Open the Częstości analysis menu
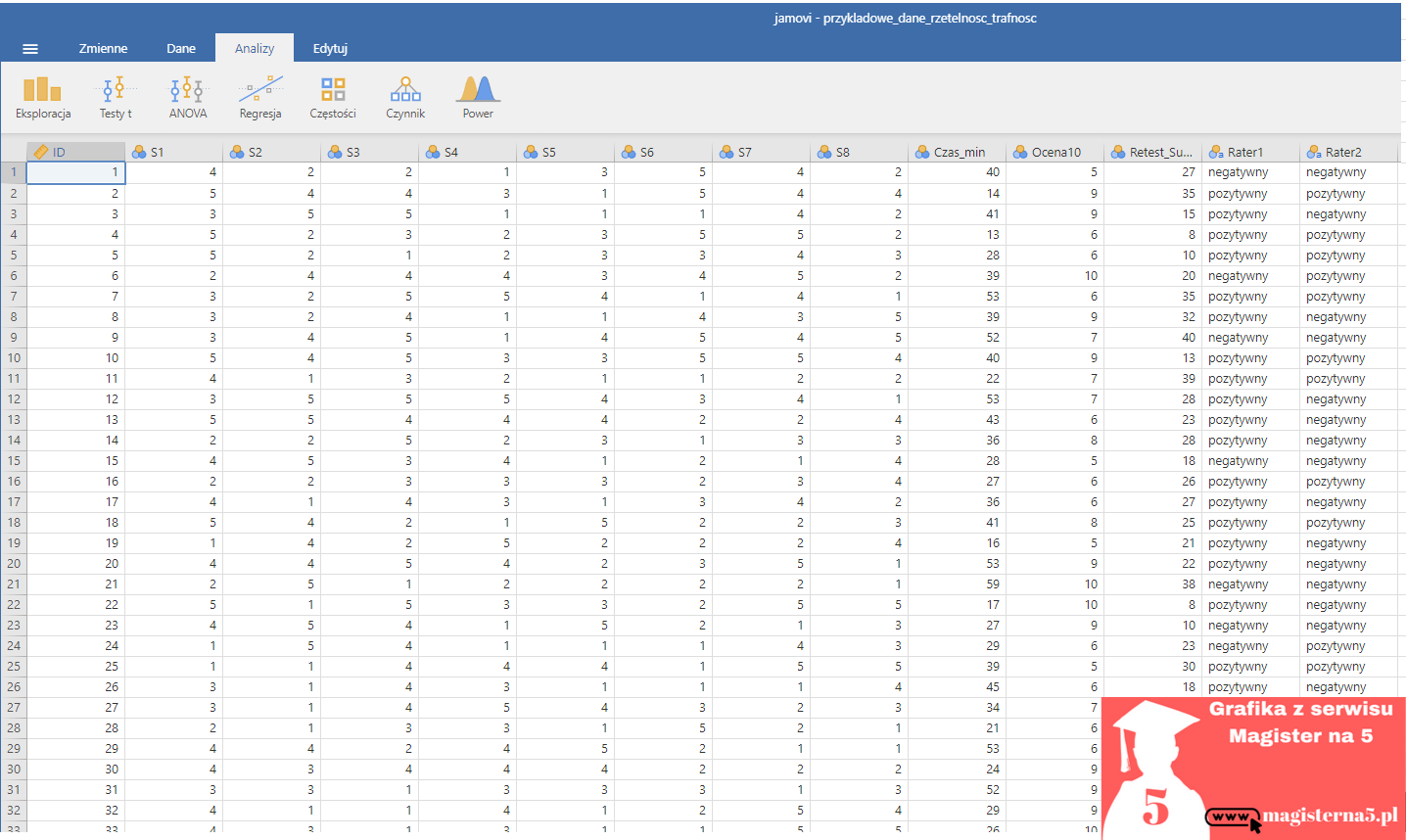The width and height of the screenshot is (1406, 840). [x=333, y=98]
